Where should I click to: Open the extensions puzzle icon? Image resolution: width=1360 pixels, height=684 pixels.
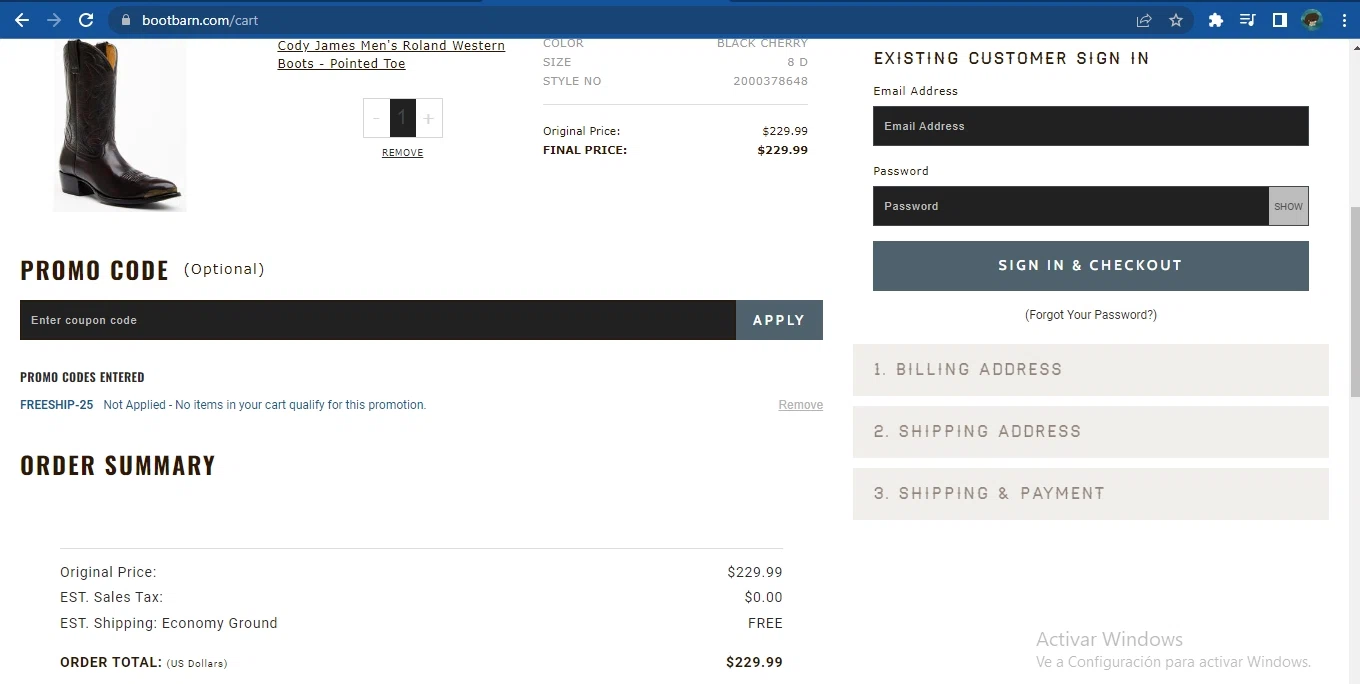click(1216, 20)
